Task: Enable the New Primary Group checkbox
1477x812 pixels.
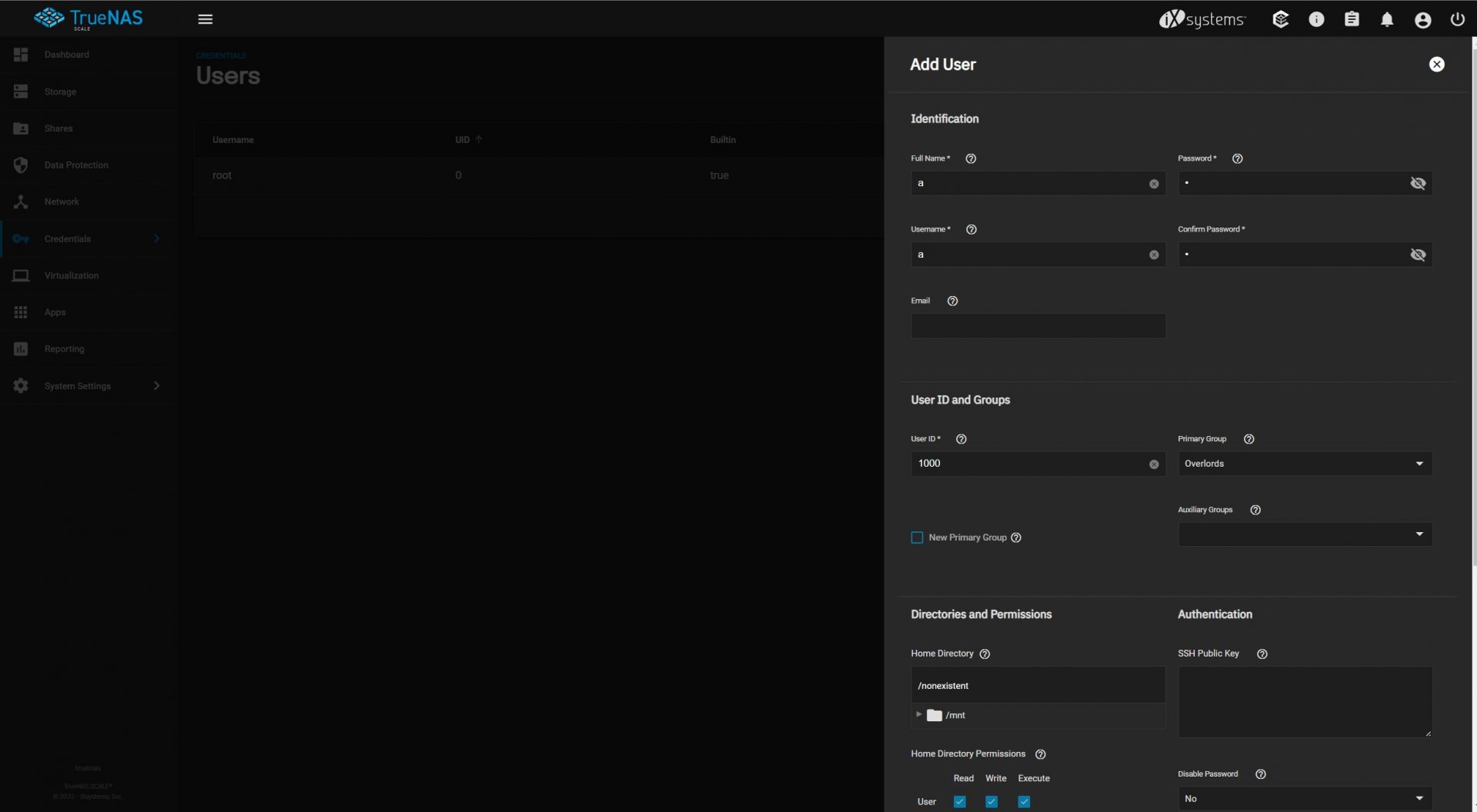Action: tap(917, 537)
